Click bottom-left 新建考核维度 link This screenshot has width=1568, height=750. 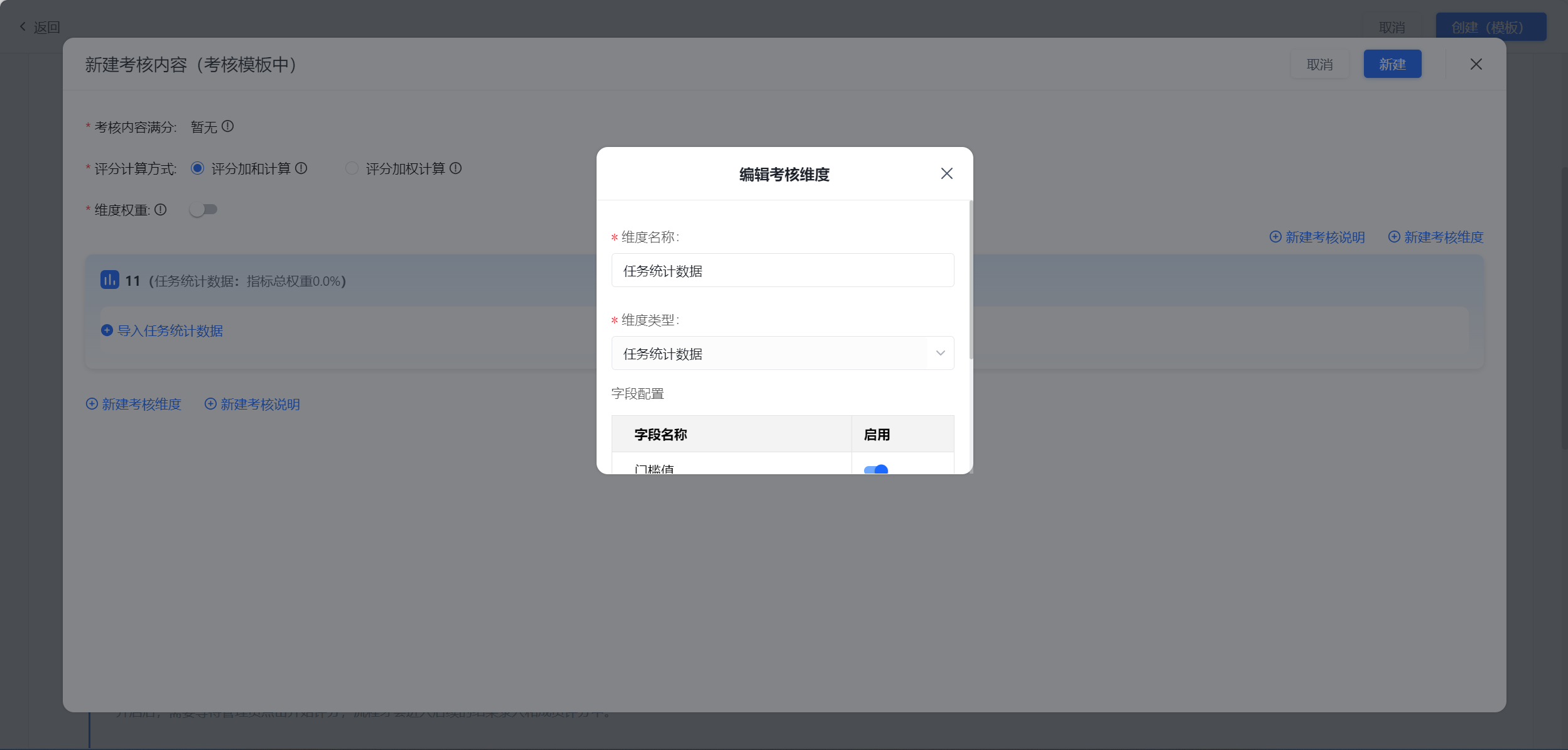tap(133, 404)
